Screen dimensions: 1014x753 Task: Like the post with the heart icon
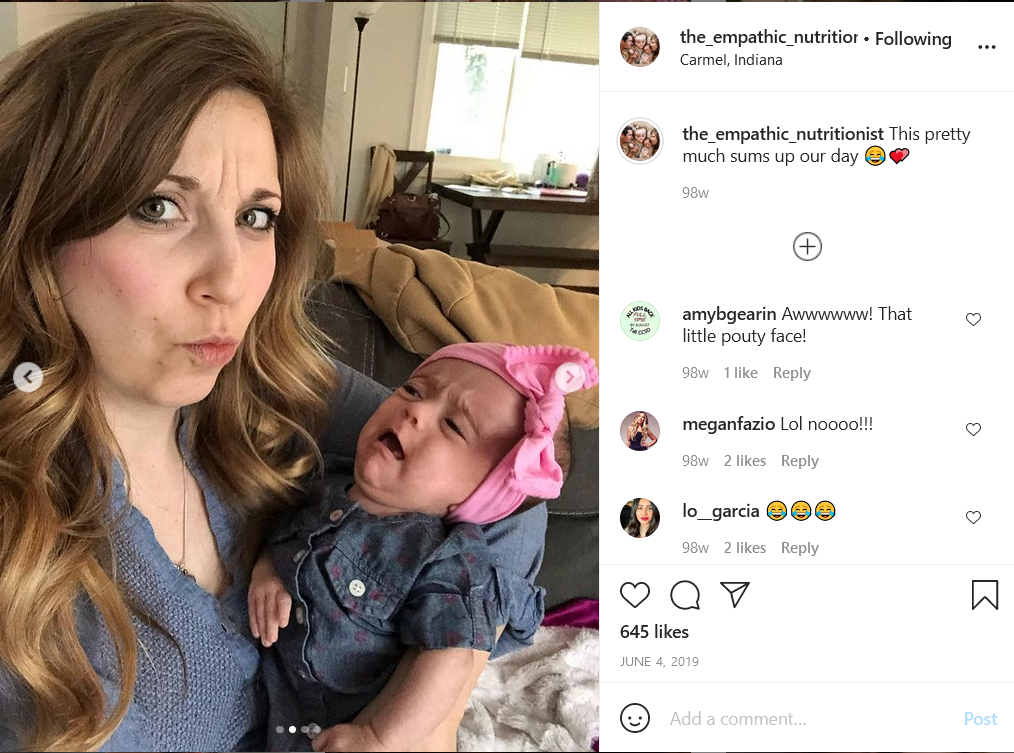coord(634,595)
